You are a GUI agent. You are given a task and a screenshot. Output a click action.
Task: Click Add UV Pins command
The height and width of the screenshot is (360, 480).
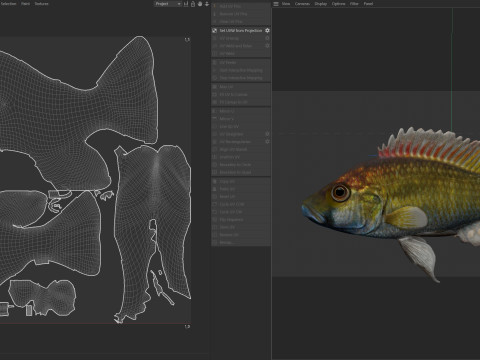coord(241,6)
